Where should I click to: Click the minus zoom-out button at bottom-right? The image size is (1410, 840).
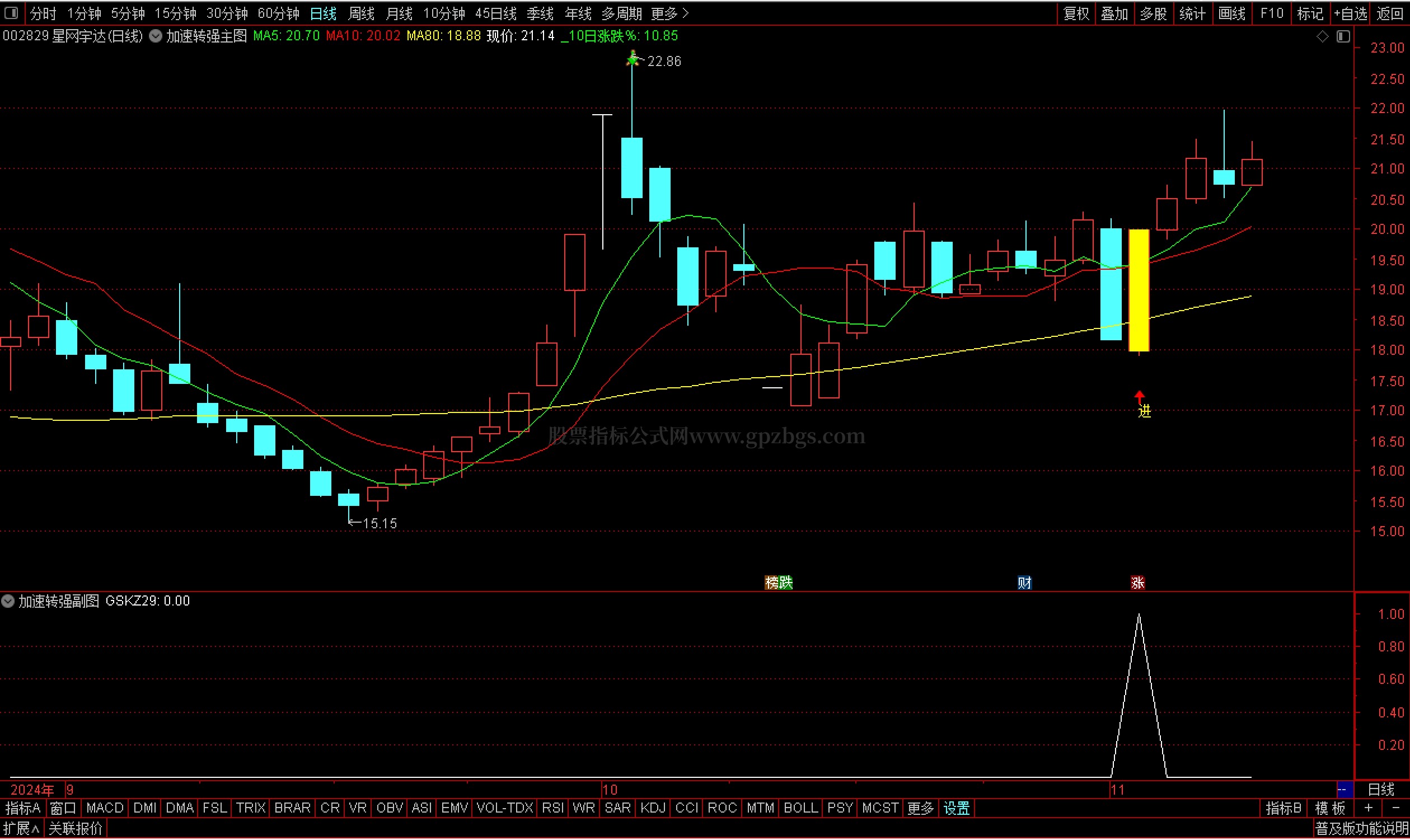click(1396, 808)
